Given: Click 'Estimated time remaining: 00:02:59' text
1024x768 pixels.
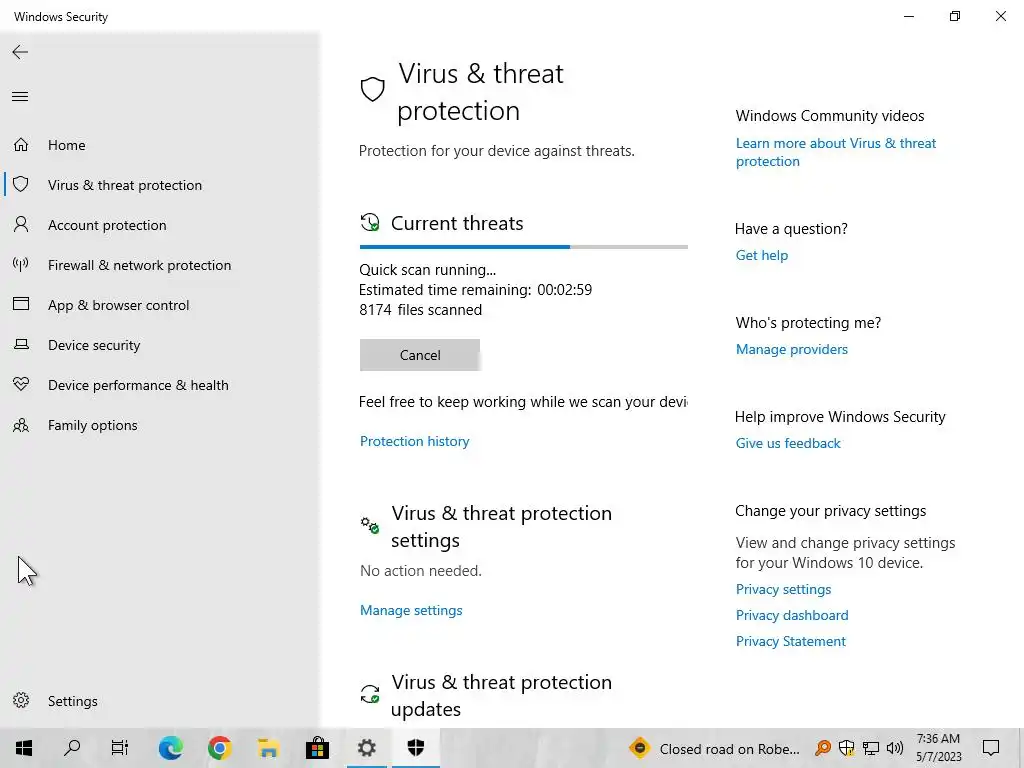Looking at the screenshot, I should (475, 290).
